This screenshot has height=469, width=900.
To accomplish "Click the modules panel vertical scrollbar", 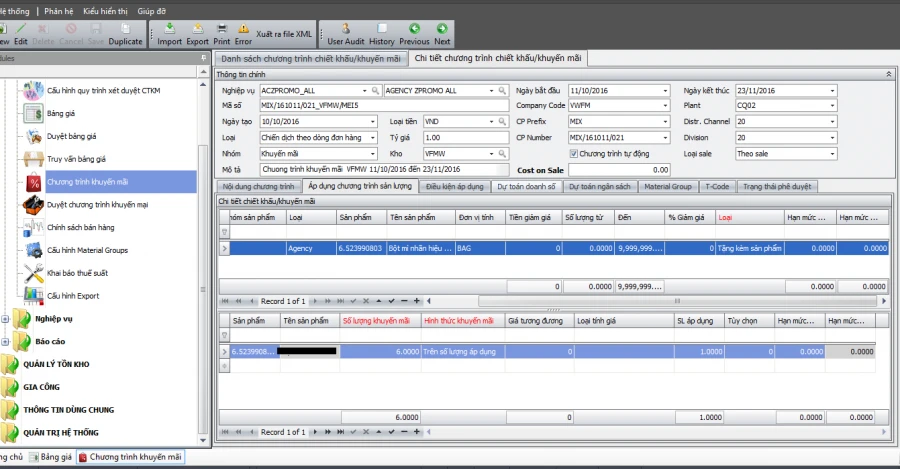I will 203,290.
